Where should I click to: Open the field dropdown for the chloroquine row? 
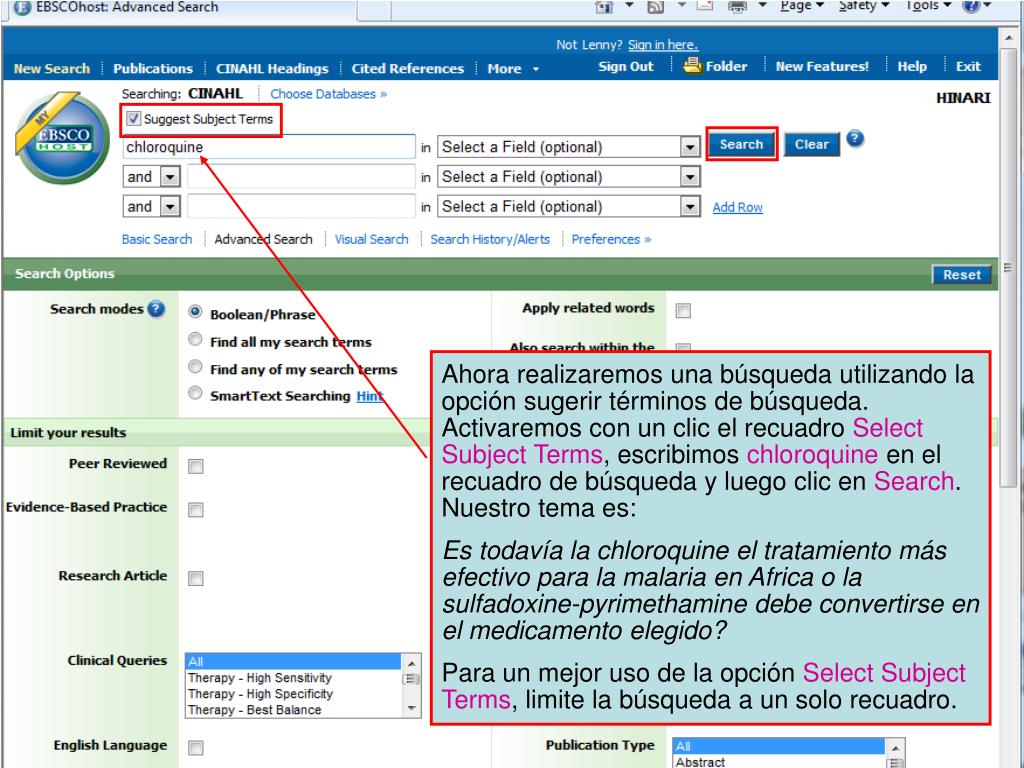pos(690,148)
